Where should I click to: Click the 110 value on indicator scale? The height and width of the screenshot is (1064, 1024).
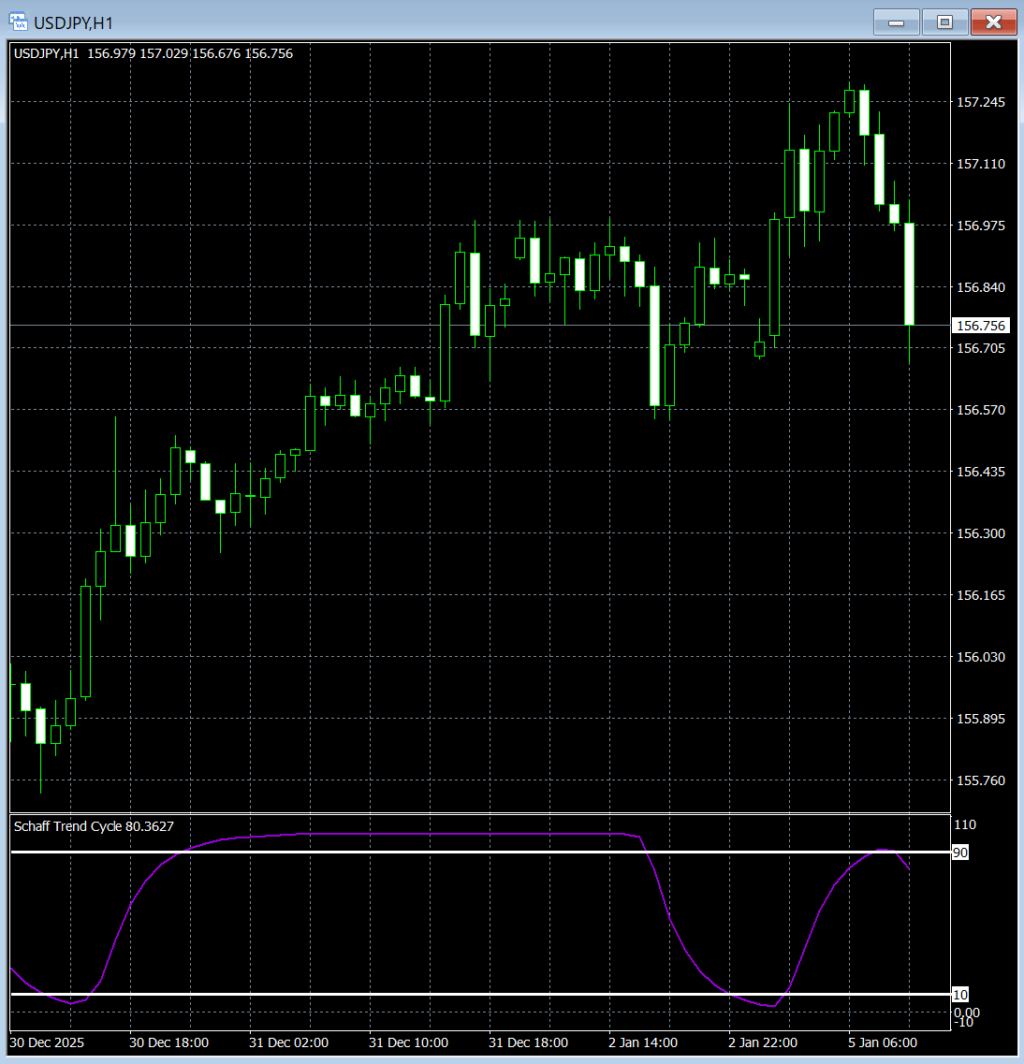(x=965, y=825)
